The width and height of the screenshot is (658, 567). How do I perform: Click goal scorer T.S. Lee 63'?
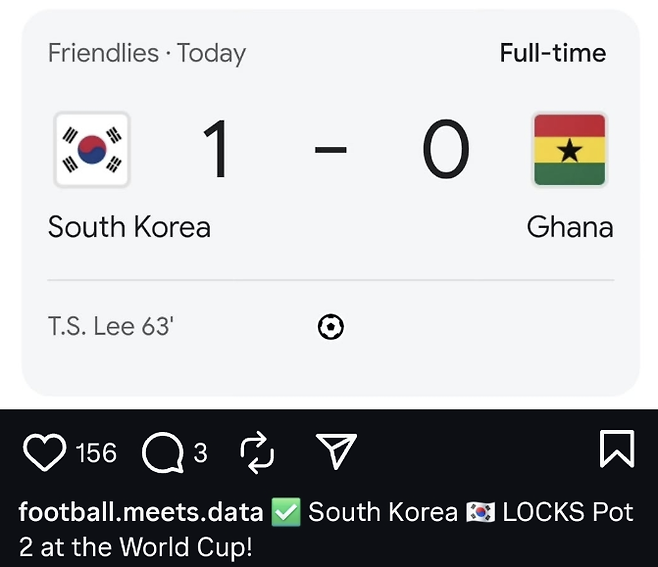point(111,326)
